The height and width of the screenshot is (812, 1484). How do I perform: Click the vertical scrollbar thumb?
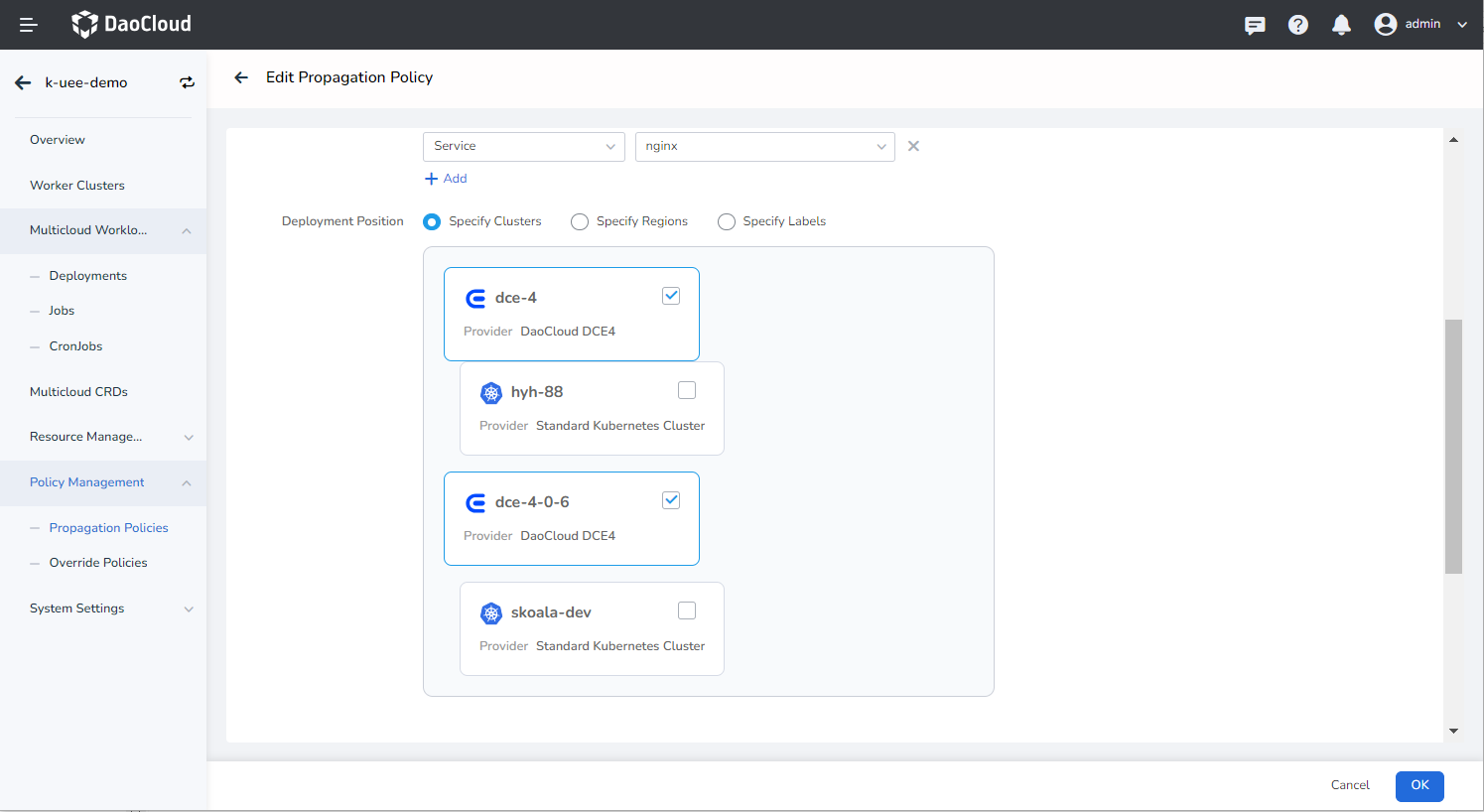pos(1453,447)
